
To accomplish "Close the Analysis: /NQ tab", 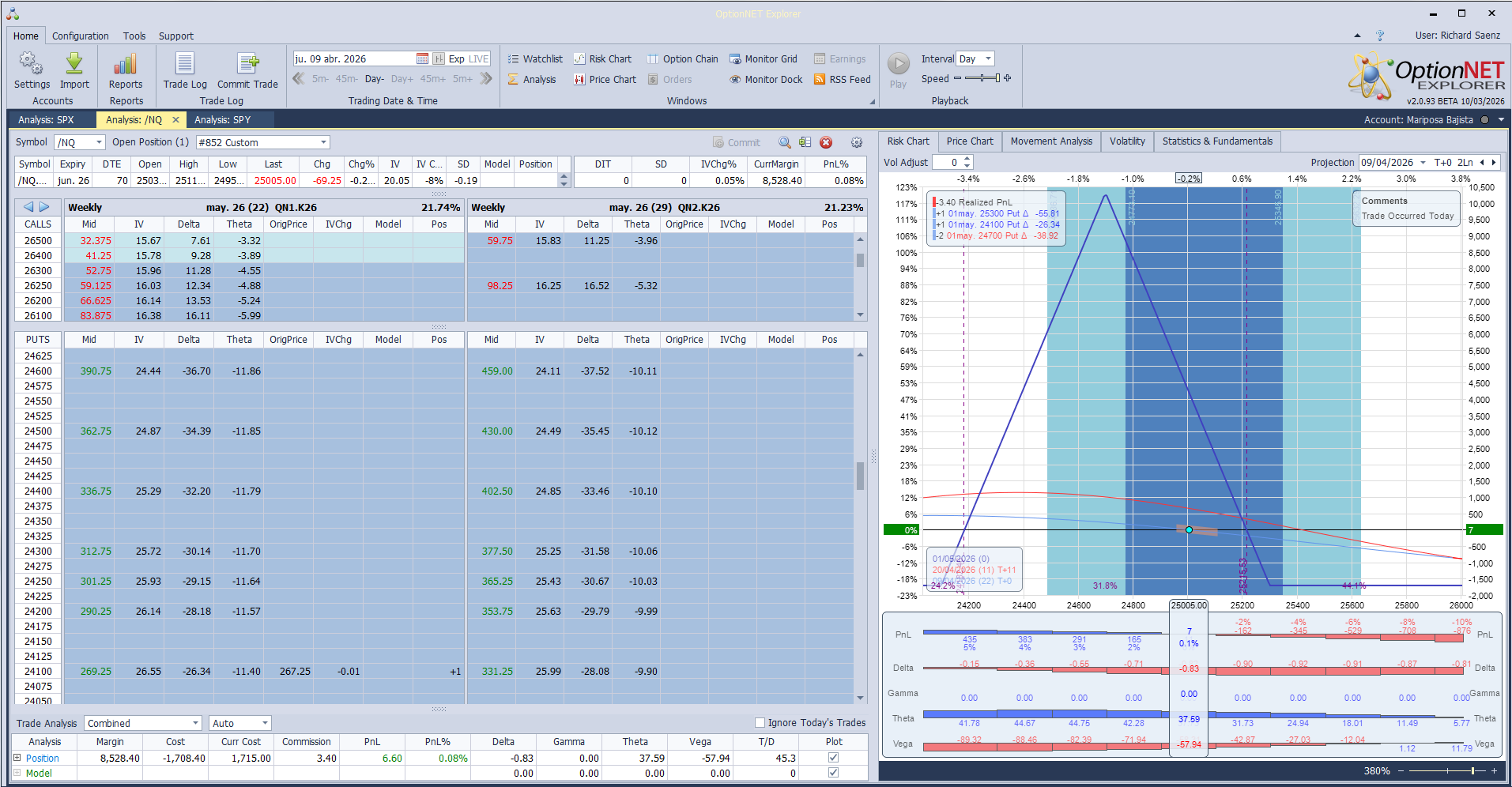I will click(x=175, y=120).
